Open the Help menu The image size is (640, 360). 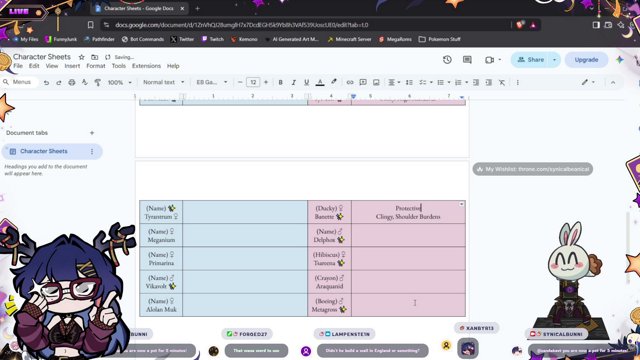pyautogui.click(x=173, y=66)
